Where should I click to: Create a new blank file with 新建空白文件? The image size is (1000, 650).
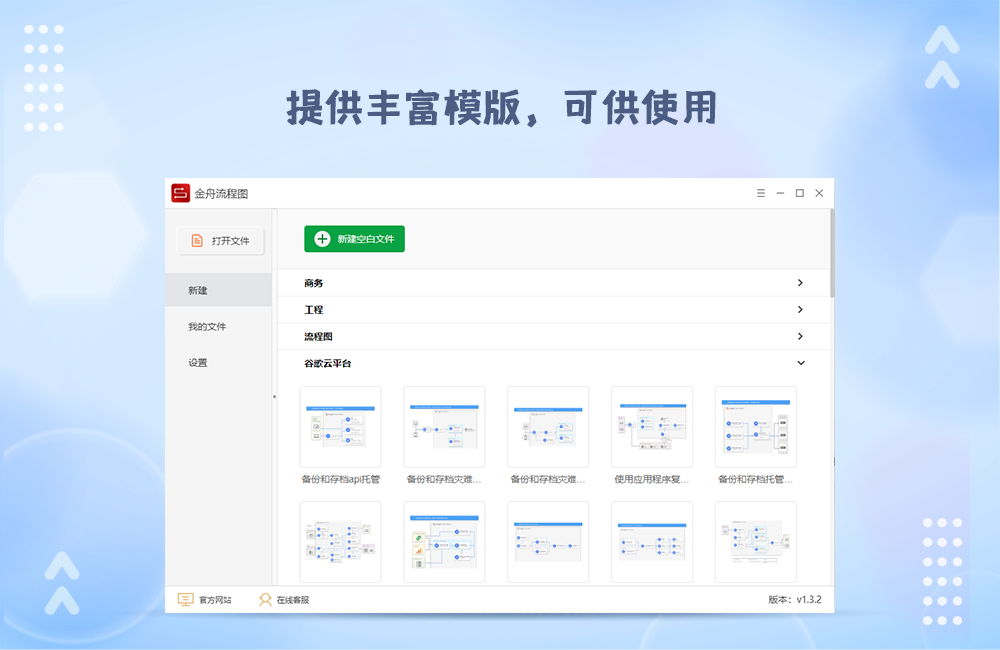point(355,239)
